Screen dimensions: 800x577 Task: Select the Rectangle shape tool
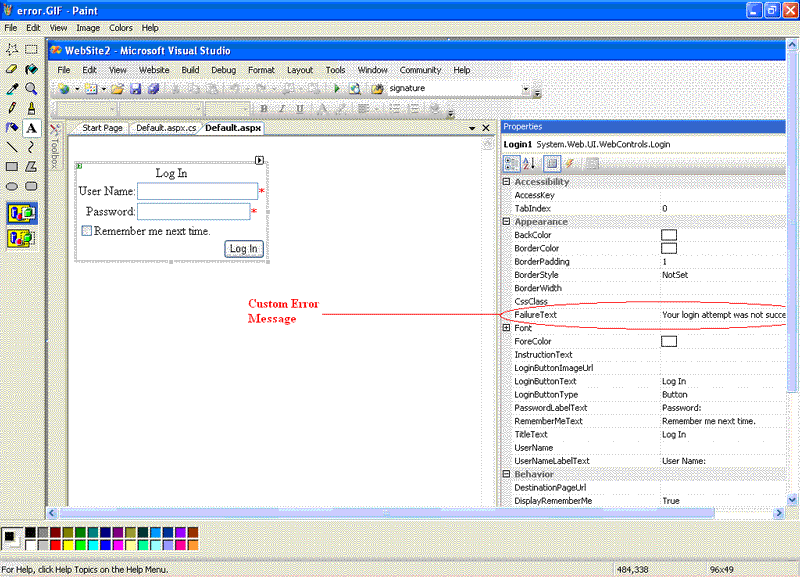[x=12, y=166]
